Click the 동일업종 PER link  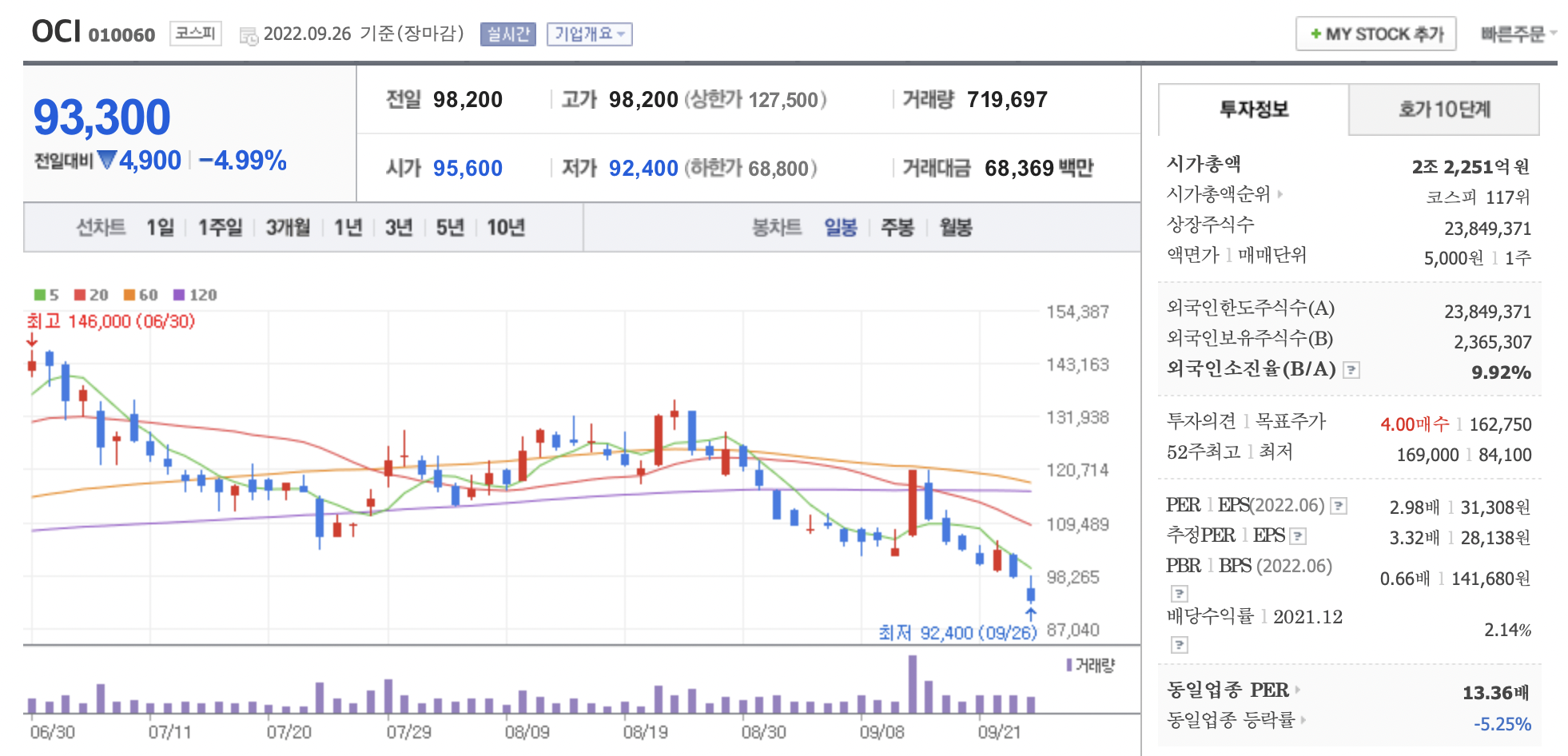pyautogui.click(x=1228, y=690)
